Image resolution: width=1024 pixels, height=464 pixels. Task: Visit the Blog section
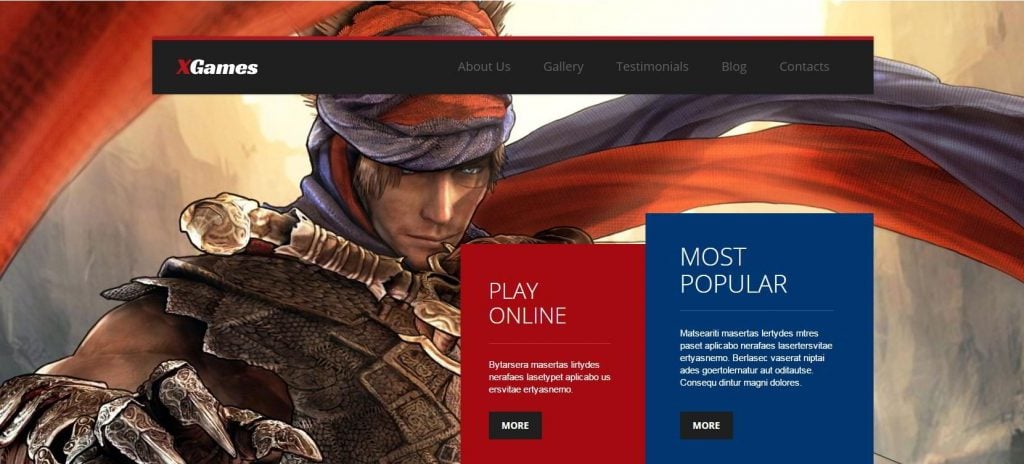(734, 67)
